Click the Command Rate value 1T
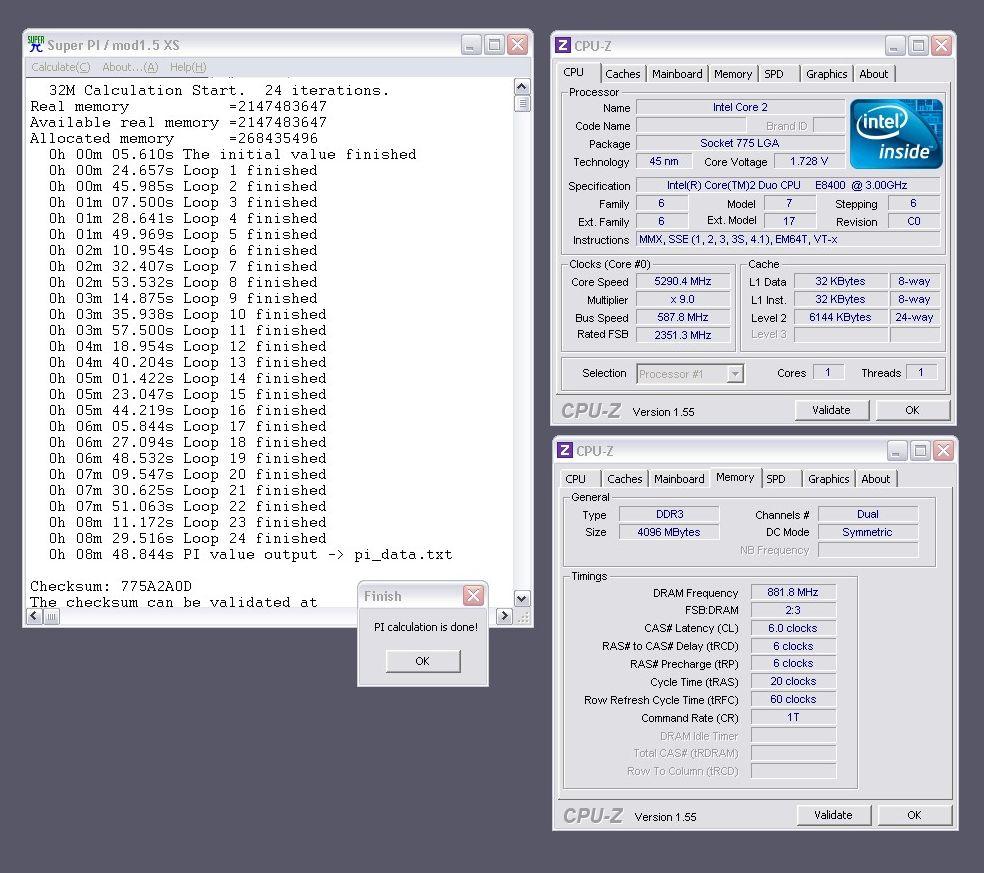This screenshot has width=984, height=873. tap(793, 717)
